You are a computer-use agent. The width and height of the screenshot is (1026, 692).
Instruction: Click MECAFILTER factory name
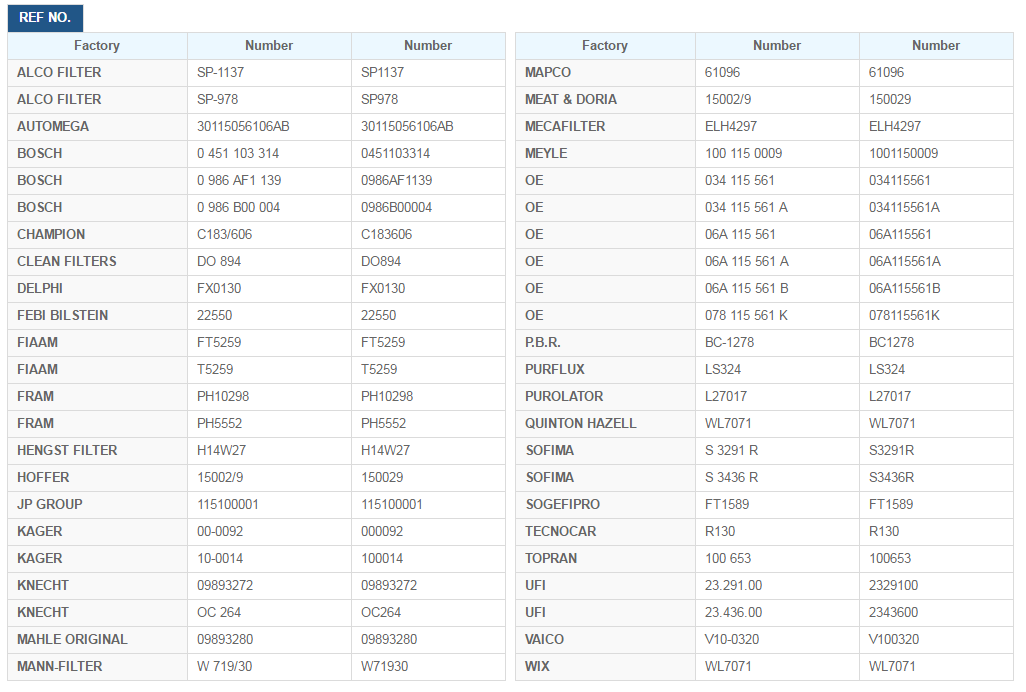(x=565, y=126)
